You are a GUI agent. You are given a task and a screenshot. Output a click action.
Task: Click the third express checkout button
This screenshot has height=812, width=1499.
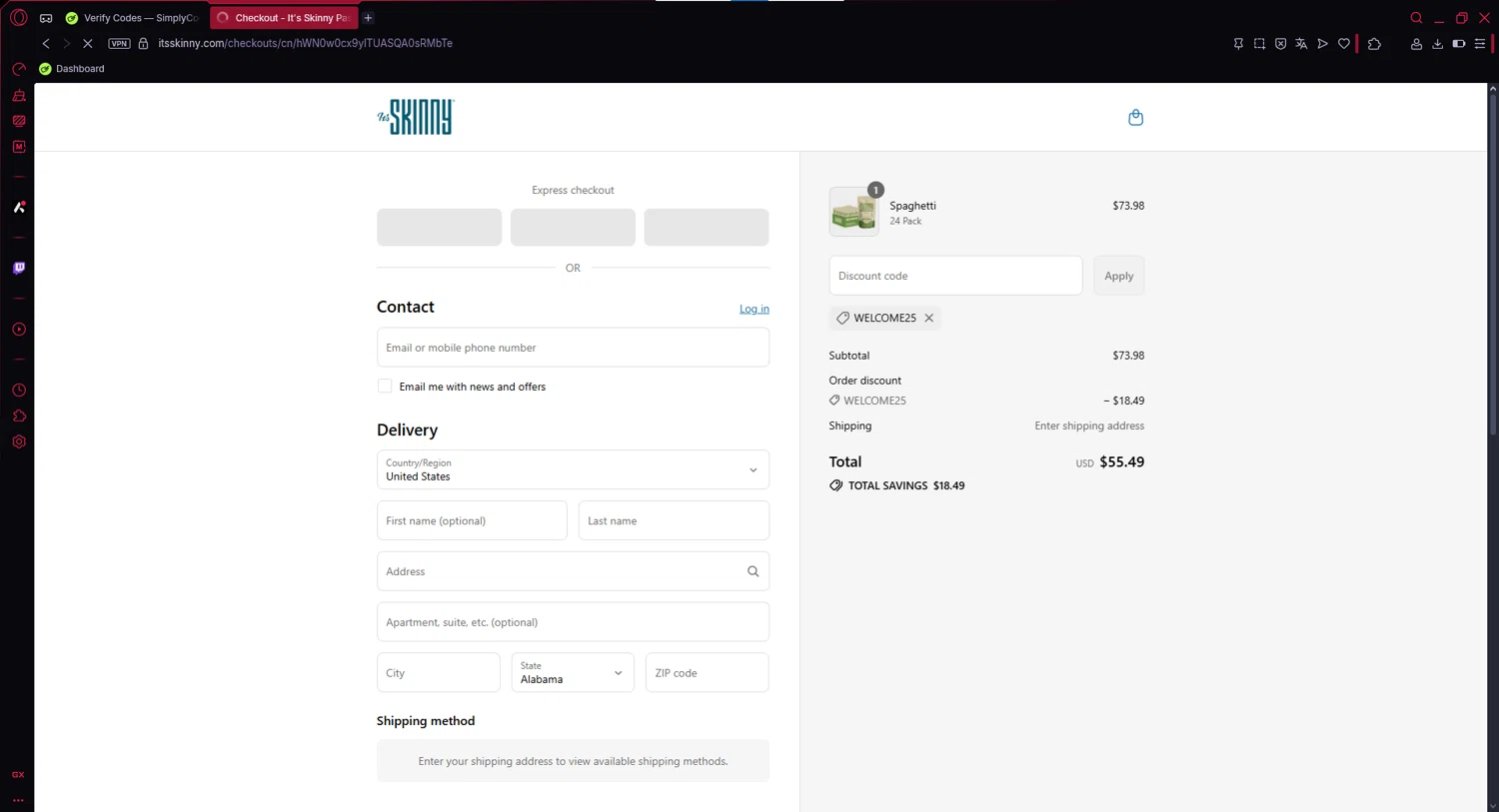pyautogui.click(x=707, y=227)
